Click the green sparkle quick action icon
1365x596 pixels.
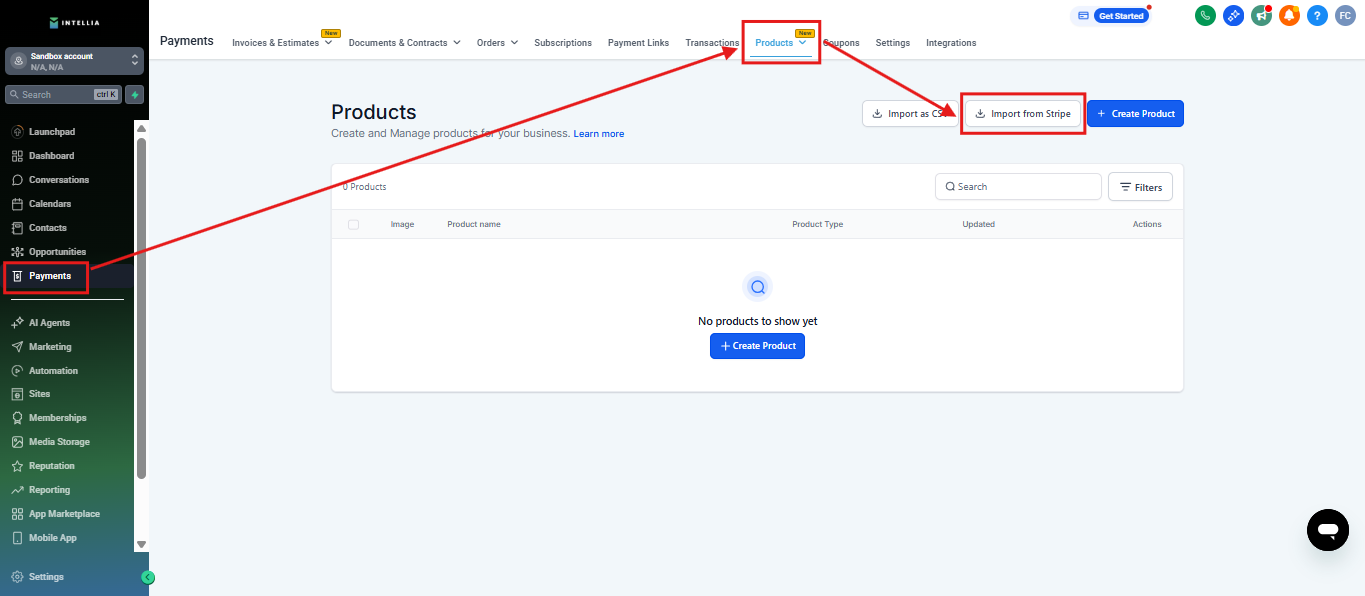[135, 94]
